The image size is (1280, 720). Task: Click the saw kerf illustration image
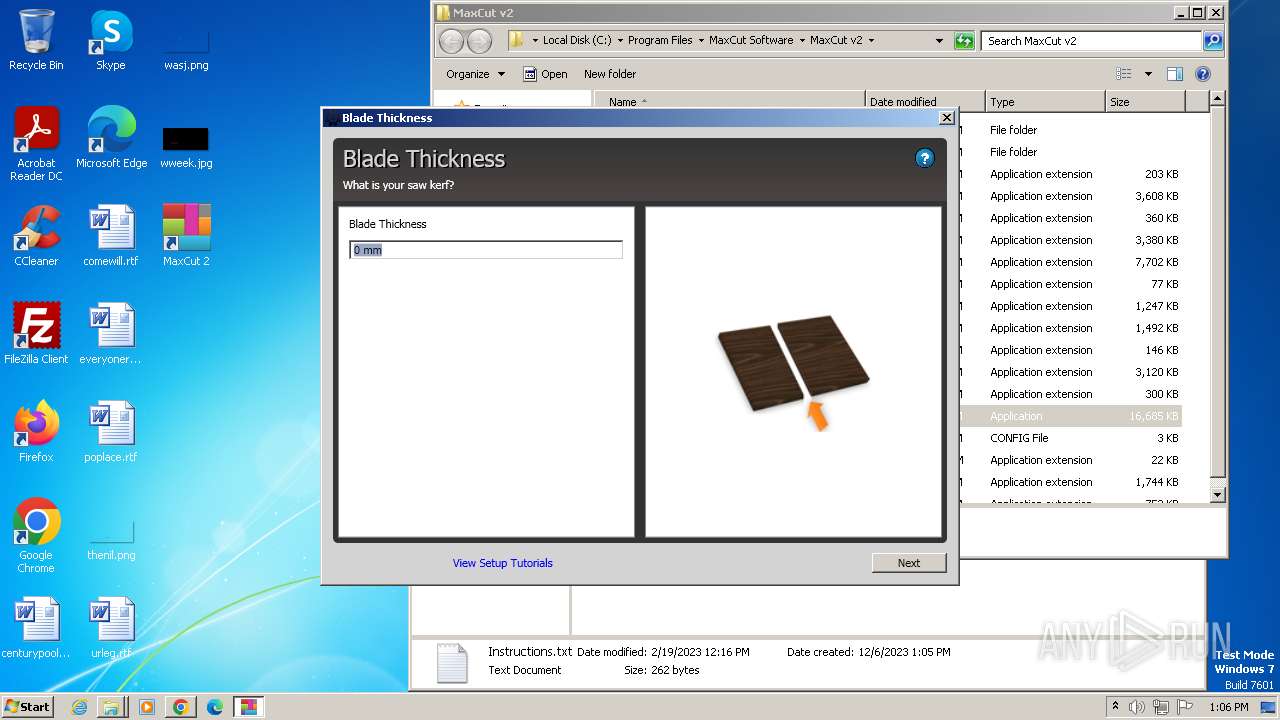[x=793, y=371]
